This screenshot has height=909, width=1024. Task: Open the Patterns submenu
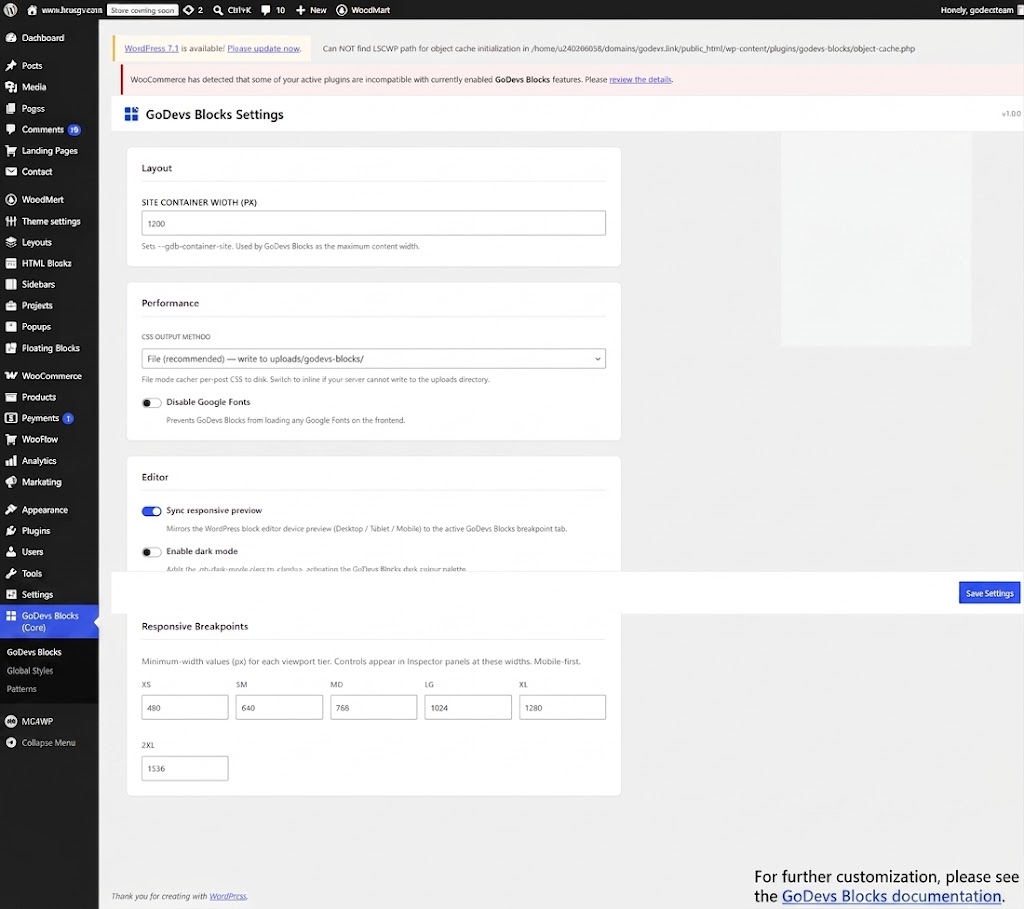[22, 689]
